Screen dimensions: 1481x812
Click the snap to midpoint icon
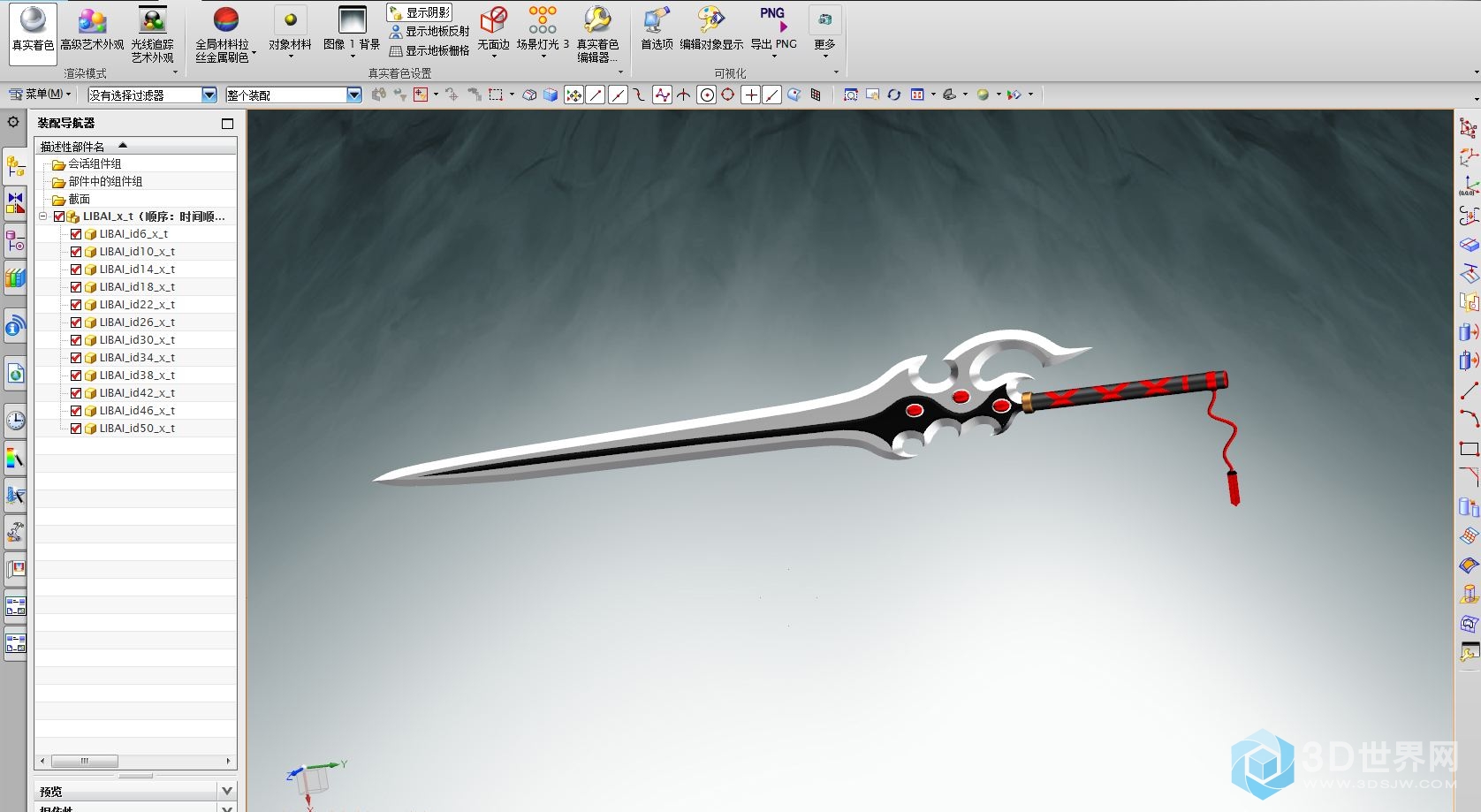618,95
